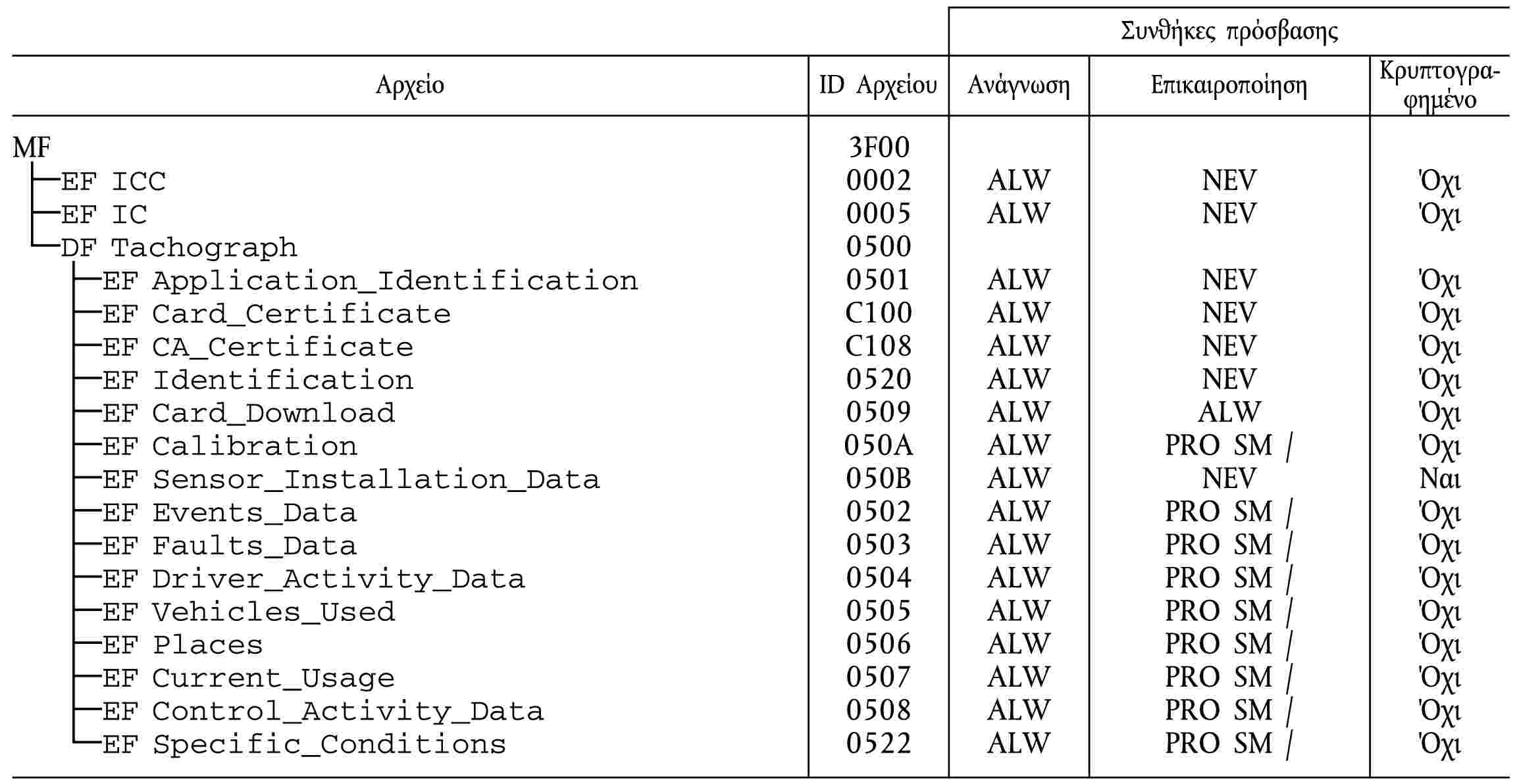Click the Ναι encrypted cell value
The width and height of the screenshot is (1517, 784).
coord(1439,479)
